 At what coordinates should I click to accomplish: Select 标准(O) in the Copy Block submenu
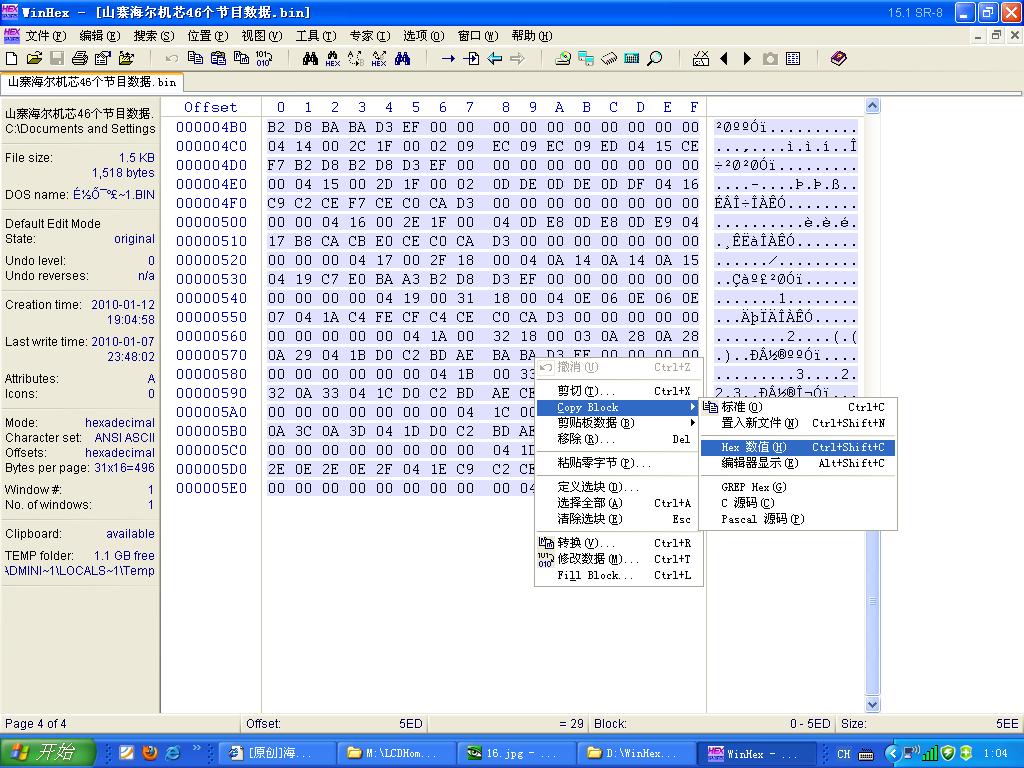(797, 408)
